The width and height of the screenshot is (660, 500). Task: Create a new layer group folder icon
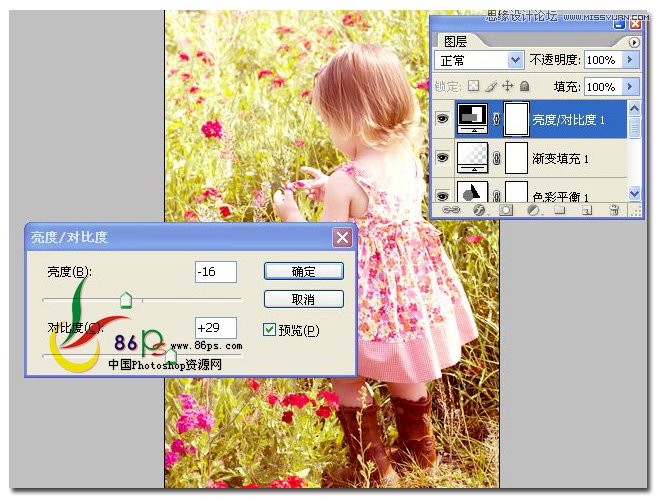coord(559,210)
